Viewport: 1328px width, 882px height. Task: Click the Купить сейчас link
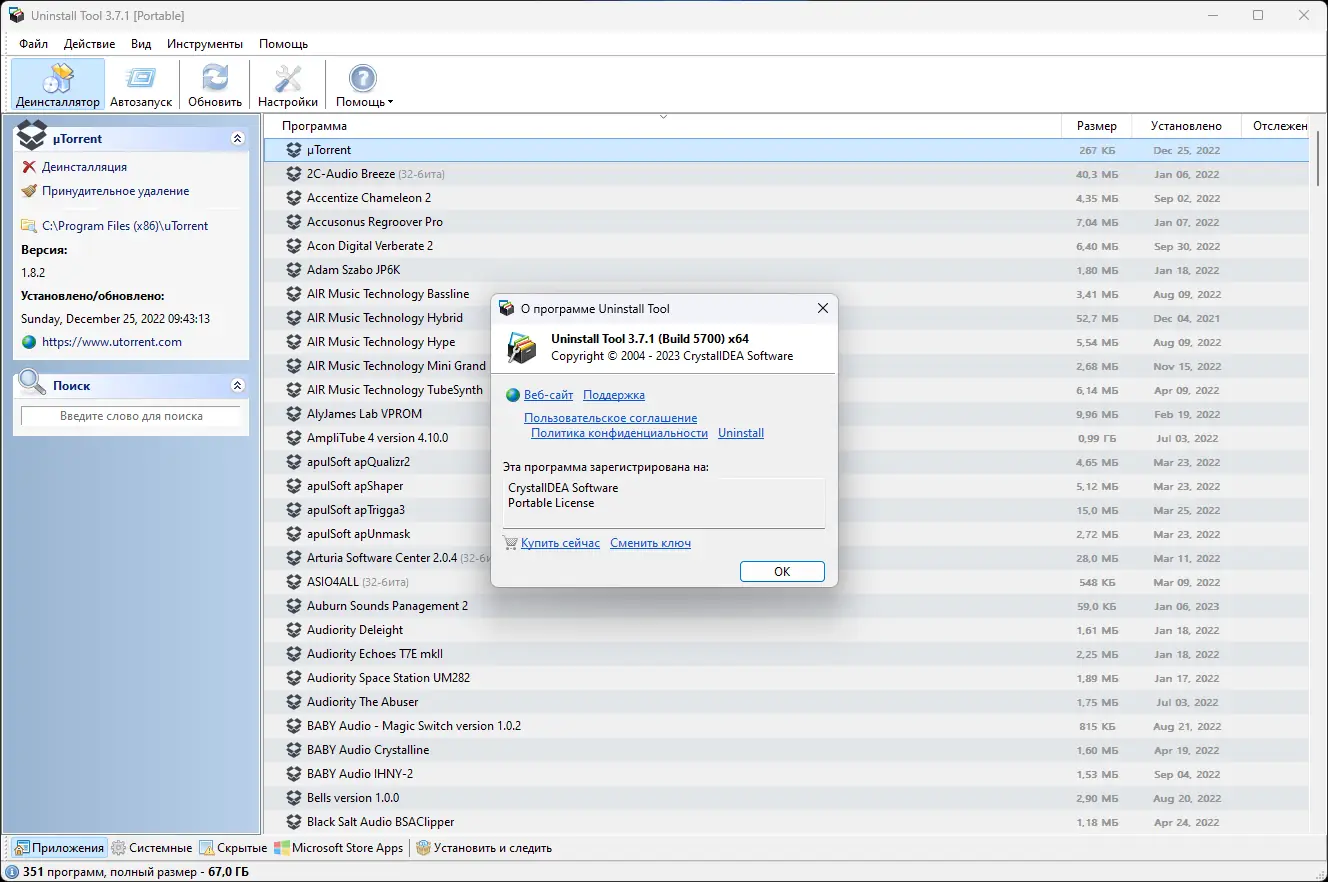[x=560, y=543]
